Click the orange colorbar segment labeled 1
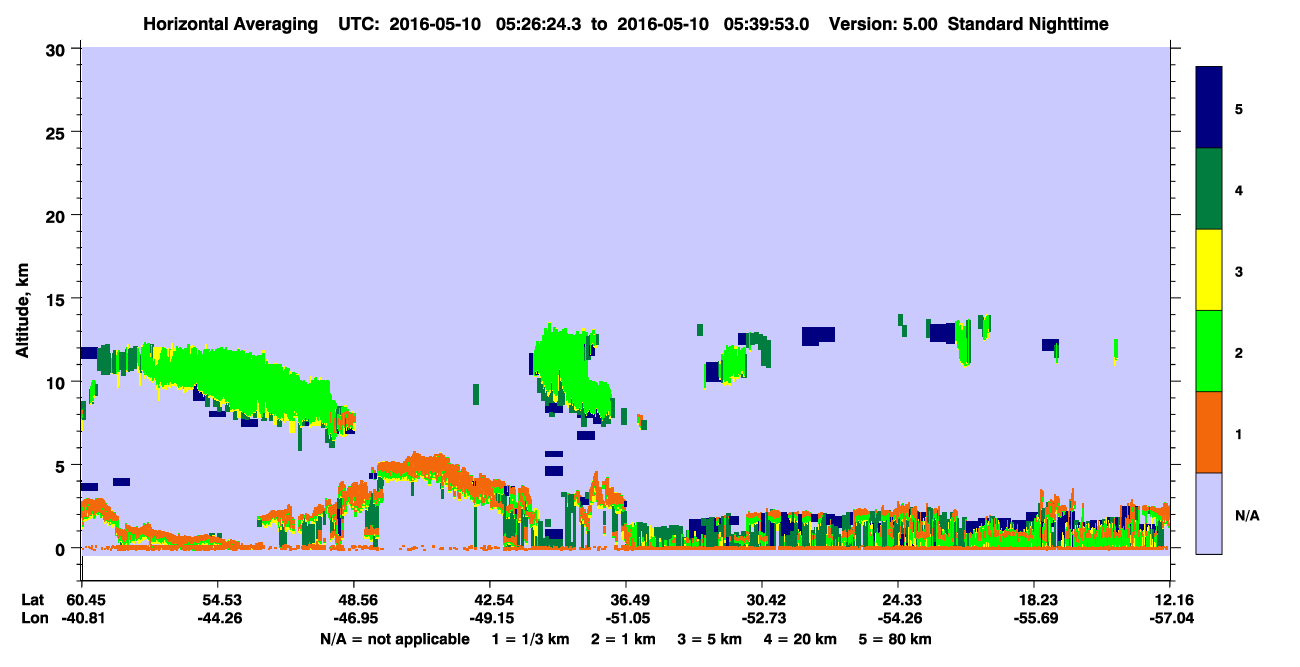The image size is (1300, 667). point(1209,432)
